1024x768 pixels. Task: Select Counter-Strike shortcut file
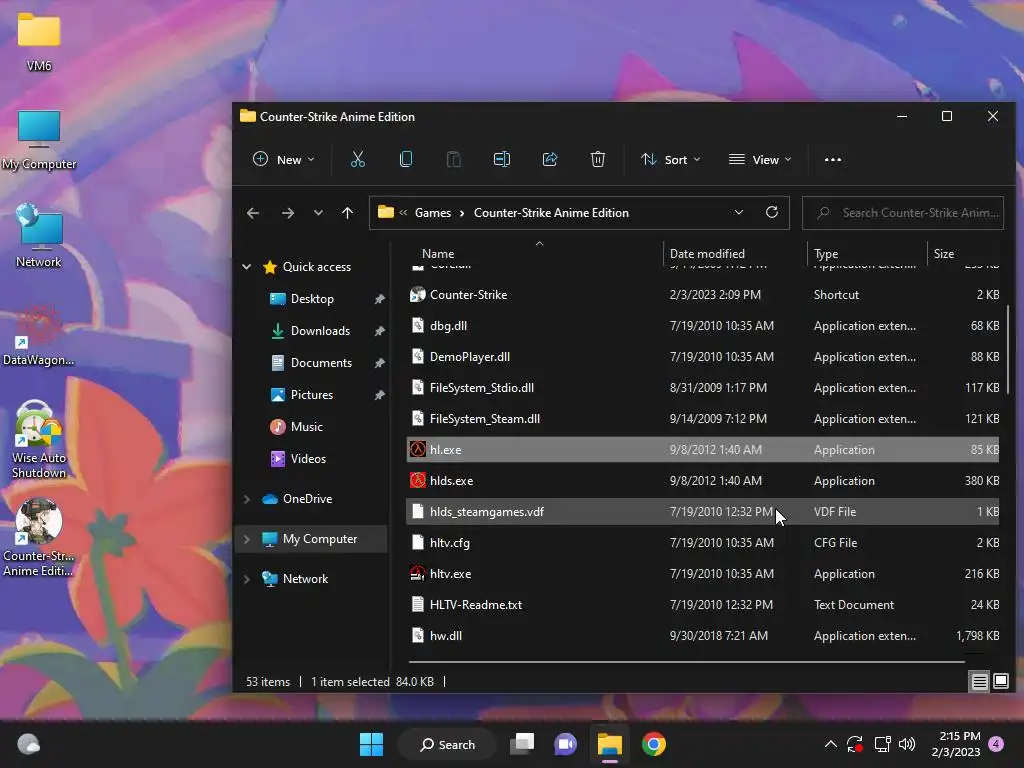[x=703, y=295]
